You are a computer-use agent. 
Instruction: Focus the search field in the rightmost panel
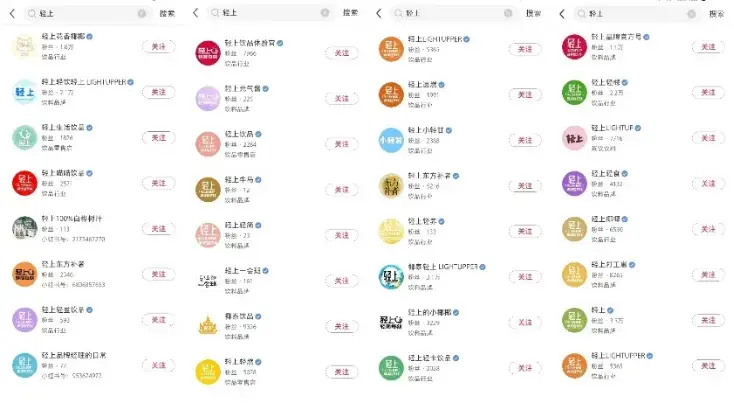tap(636, 14)
